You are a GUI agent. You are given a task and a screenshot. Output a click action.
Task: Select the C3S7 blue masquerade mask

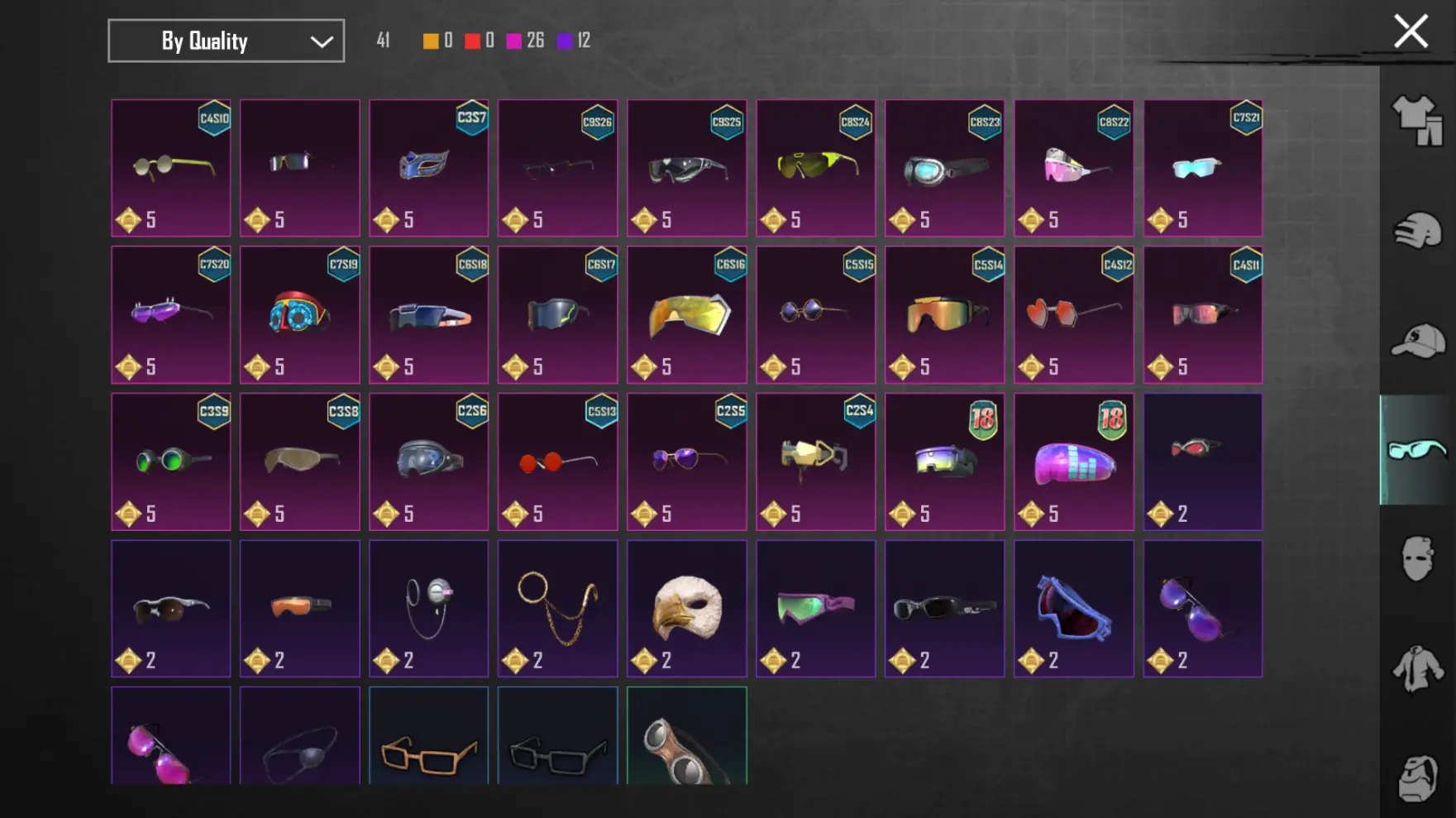428,168
